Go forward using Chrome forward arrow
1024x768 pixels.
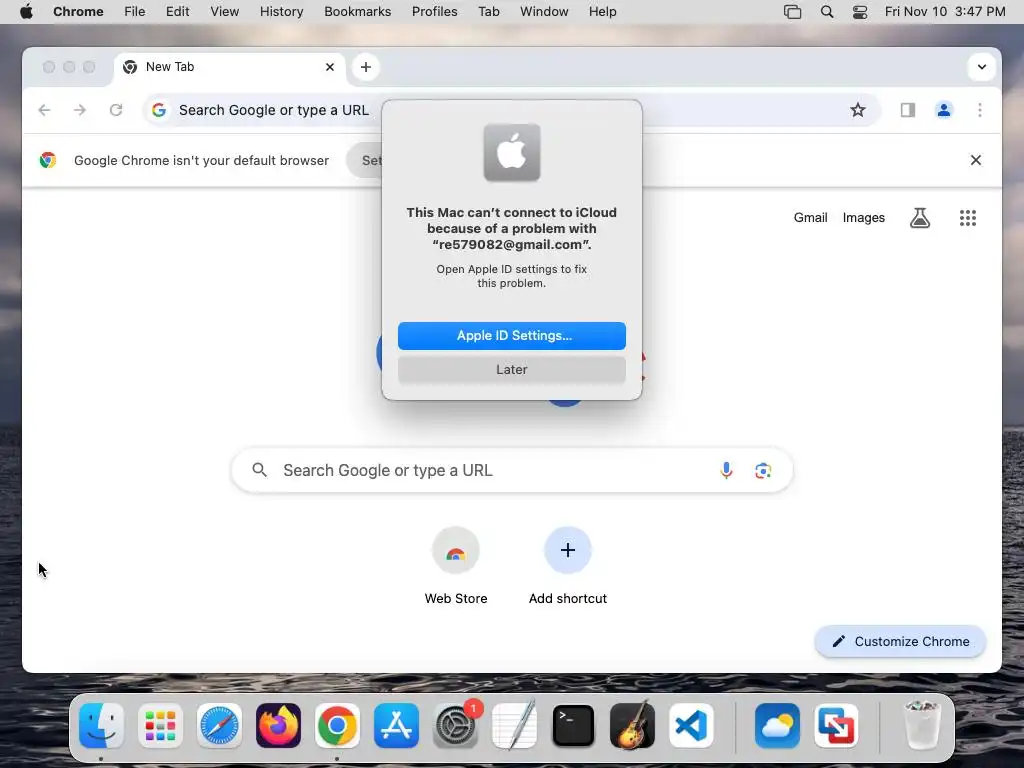point(80,110)
